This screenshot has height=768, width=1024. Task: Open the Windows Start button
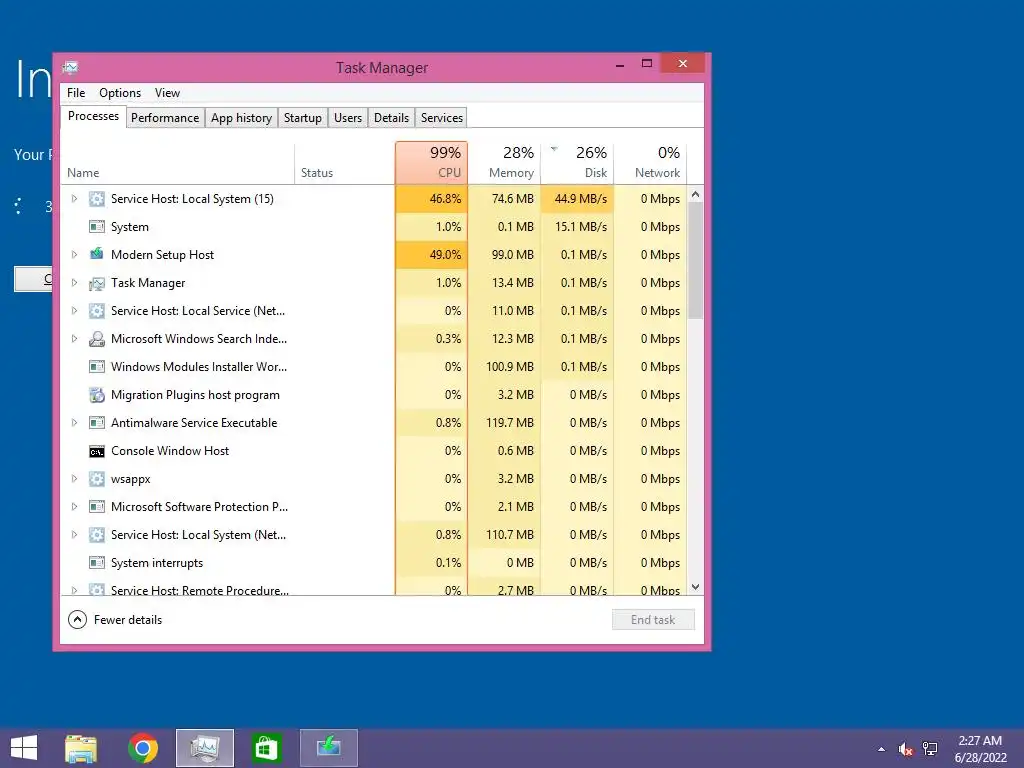(24, 748)
